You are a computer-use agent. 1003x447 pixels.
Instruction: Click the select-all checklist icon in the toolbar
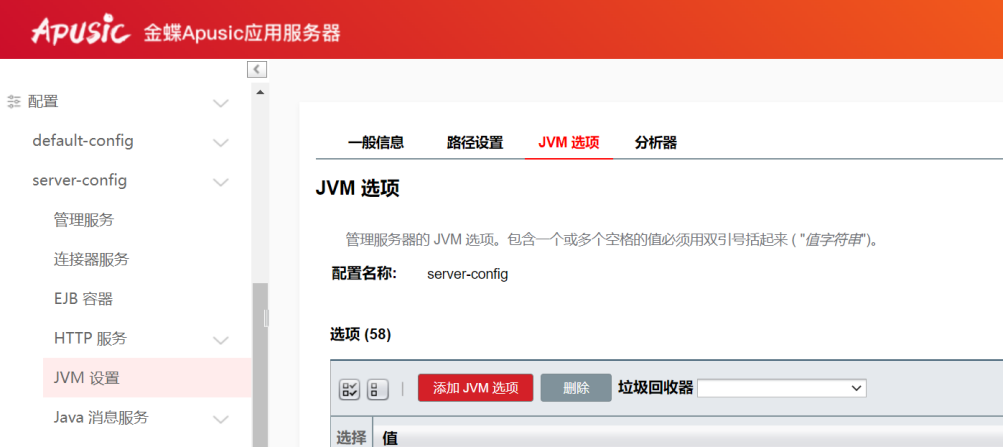pos(349,389)
